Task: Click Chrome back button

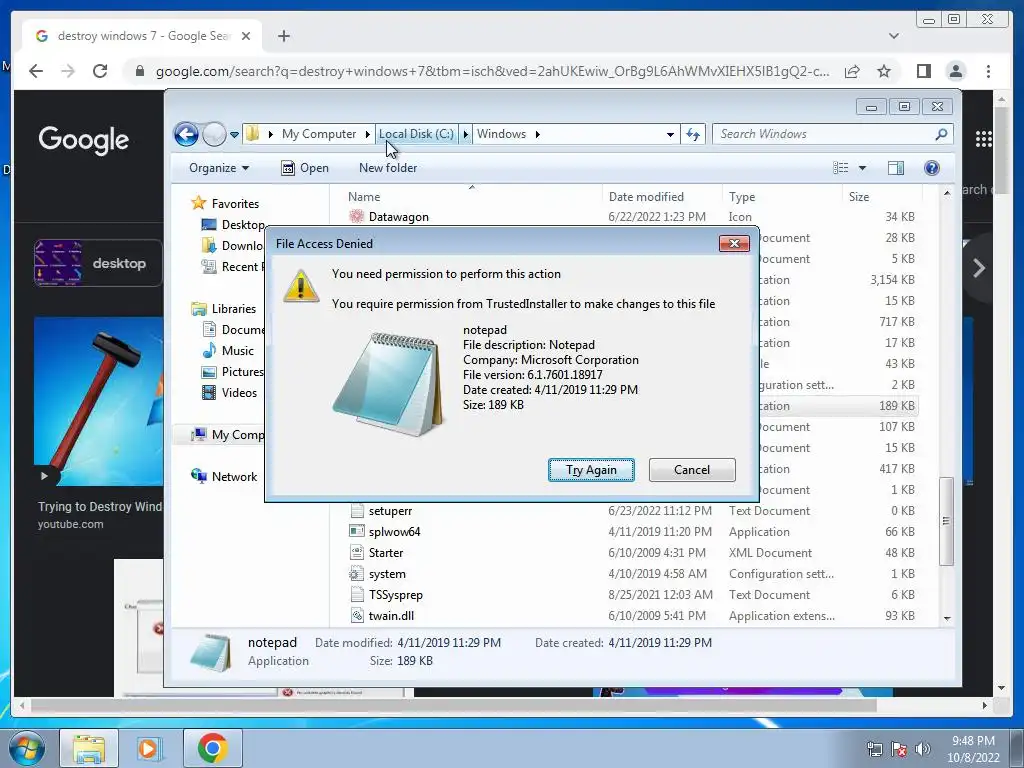Action: [x=36, y=71]
